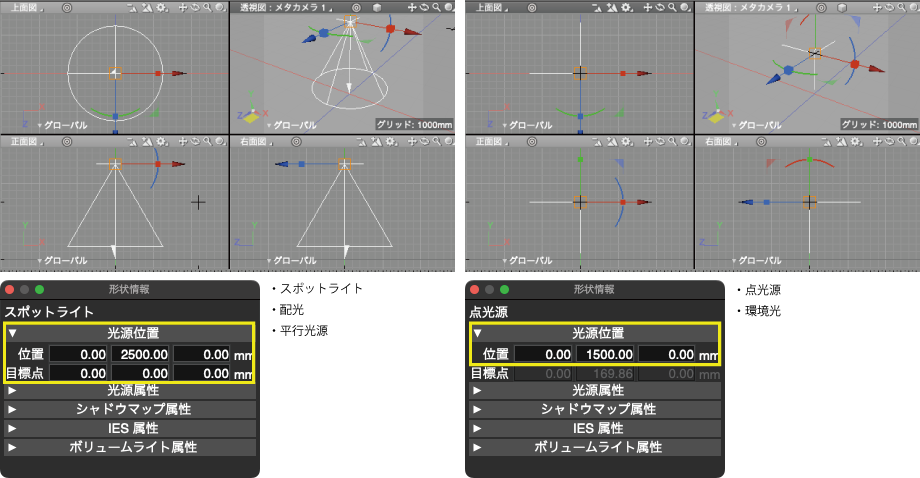The height and width of the screenshot is (478, 920).
Task: Expand IES 属性 section in spotlight panel
Action: 12,428
